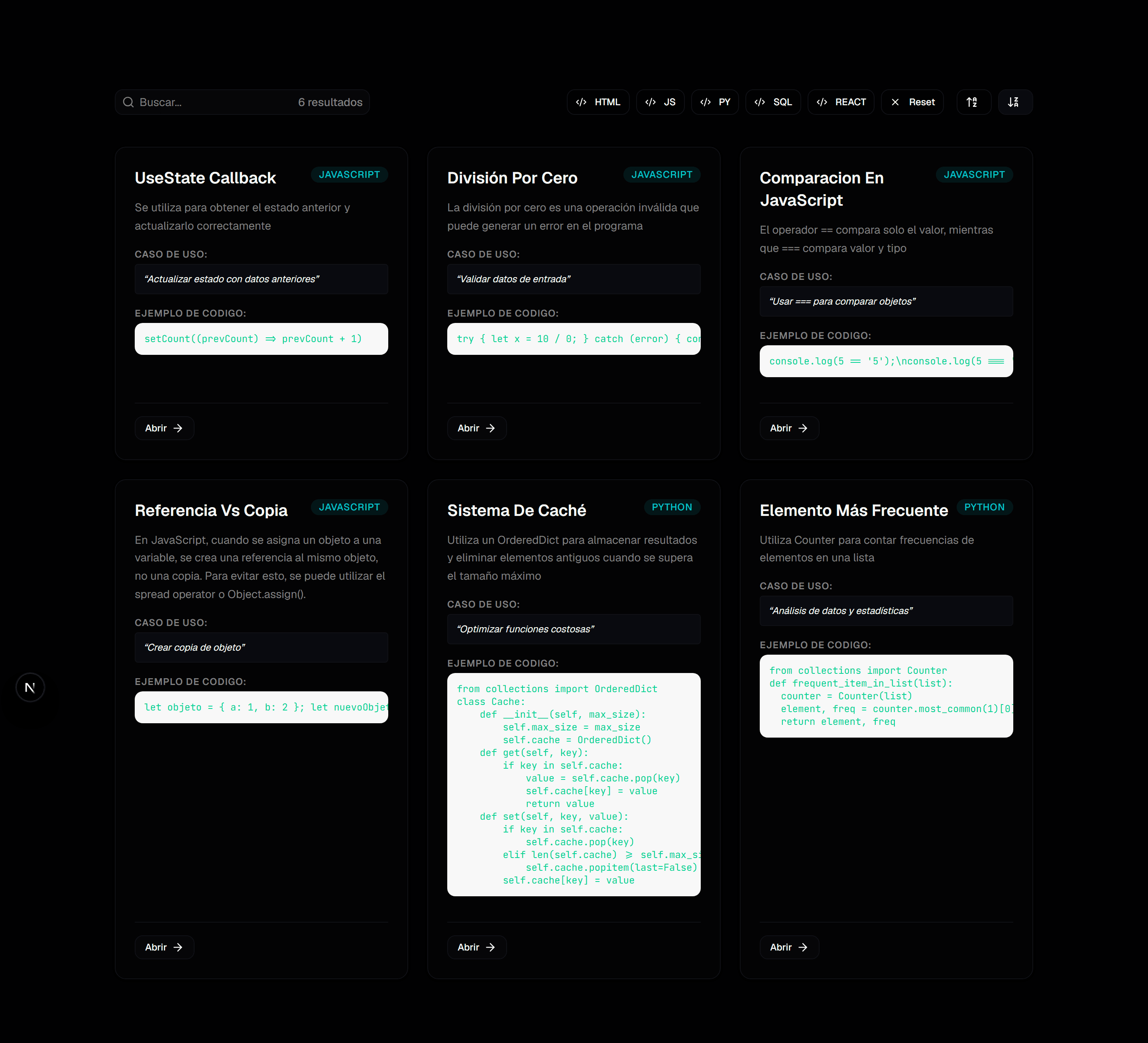1148x1043 pixels.
Task: Click the Next.js dev tools badge
Action: pyautogui.click(x=30, y=687)
